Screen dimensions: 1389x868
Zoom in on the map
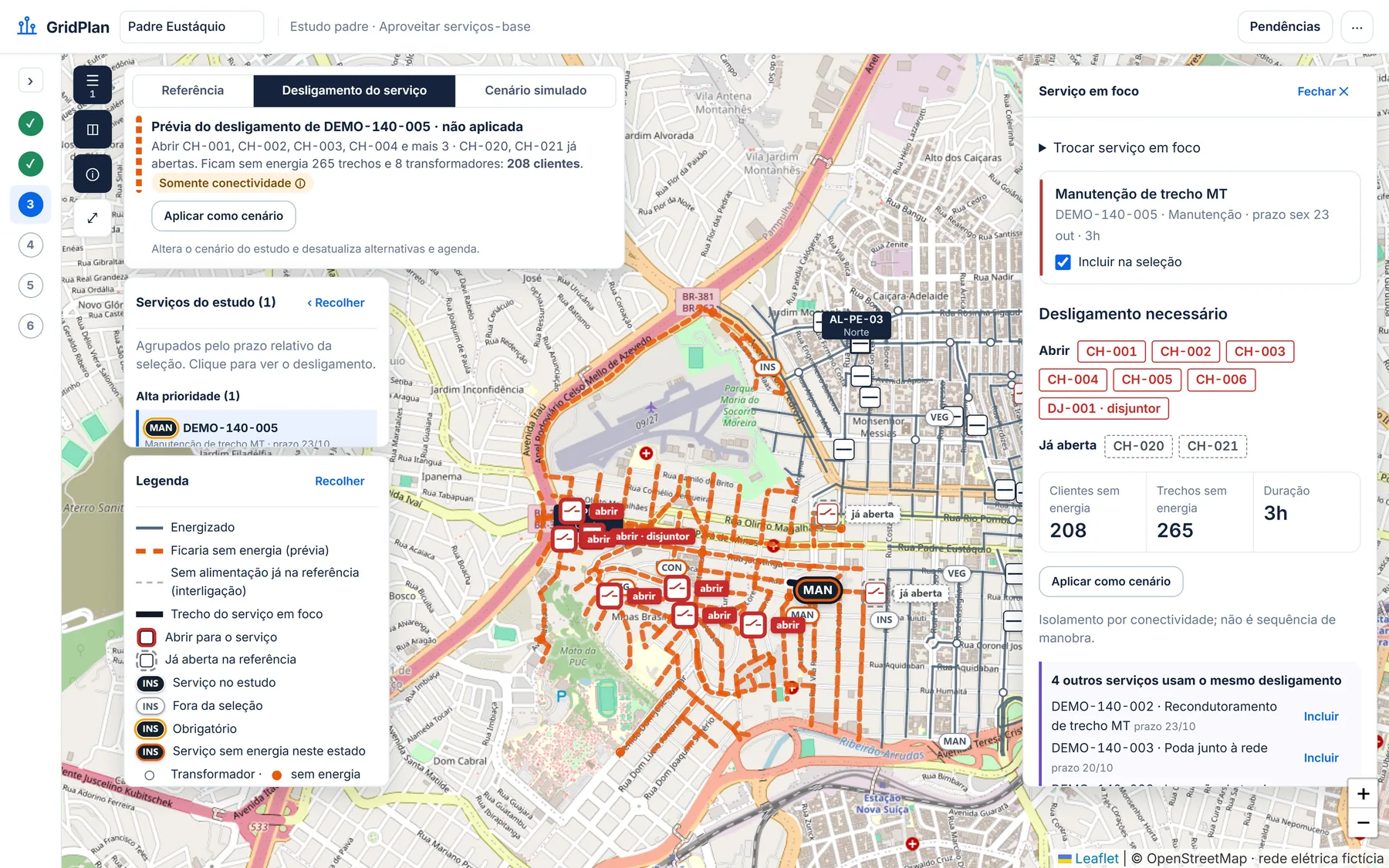click(x=1363, y=794)
